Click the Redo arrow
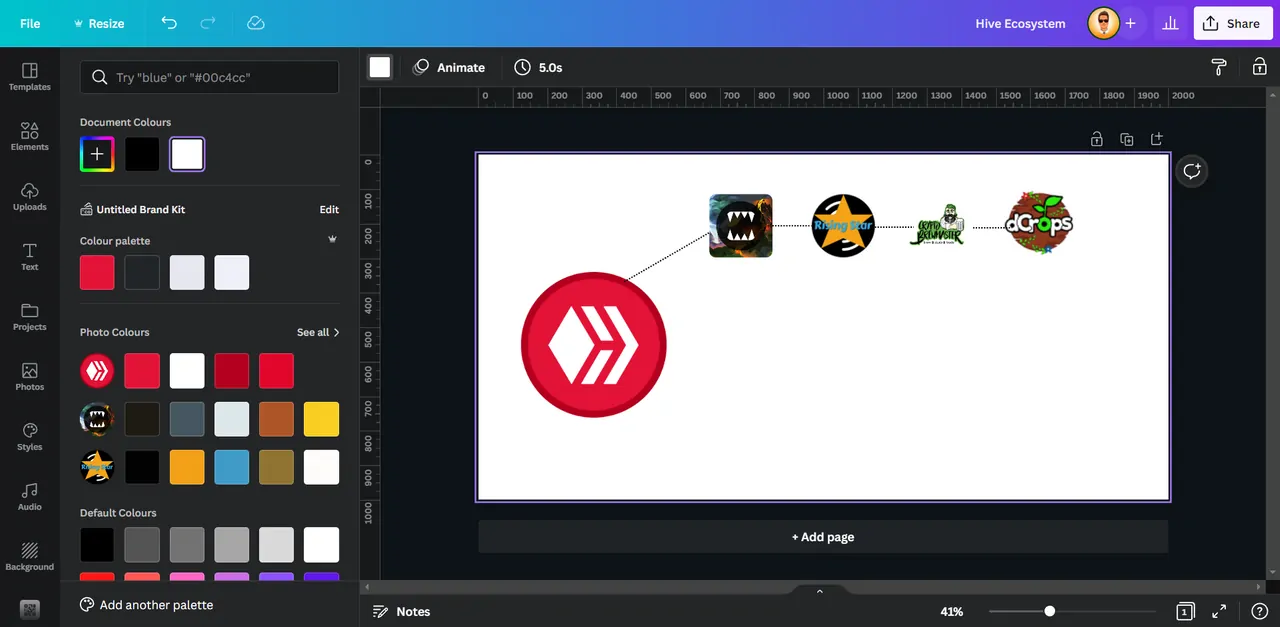This screenshot has height=627, width=1280. (208, 23)
